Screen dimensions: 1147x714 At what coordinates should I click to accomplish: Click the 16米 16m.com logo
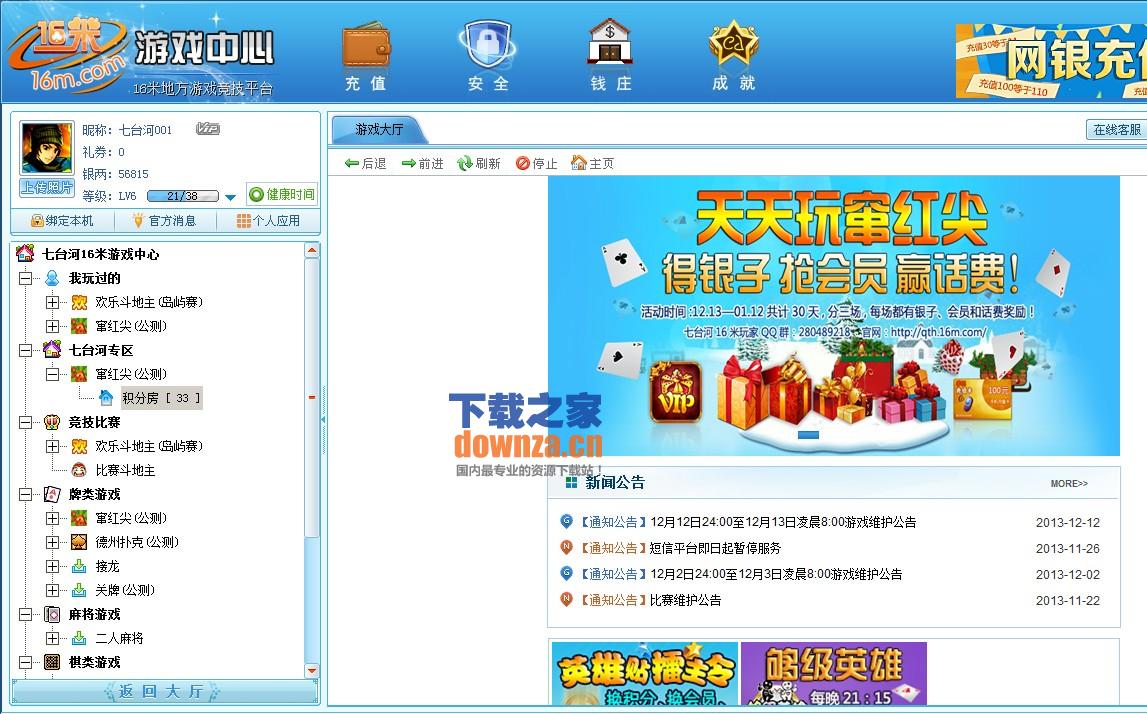pyautogui.click(x=67, y=56)
